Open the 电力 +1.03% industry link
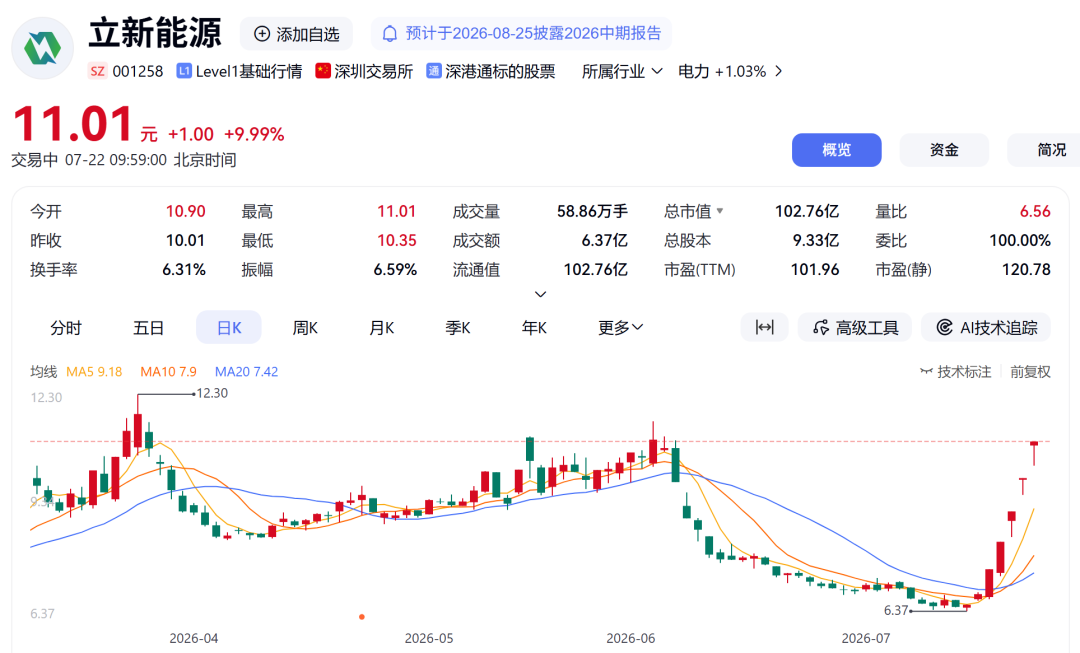This screenshot has width=1080, height=653. coord(730,71)
